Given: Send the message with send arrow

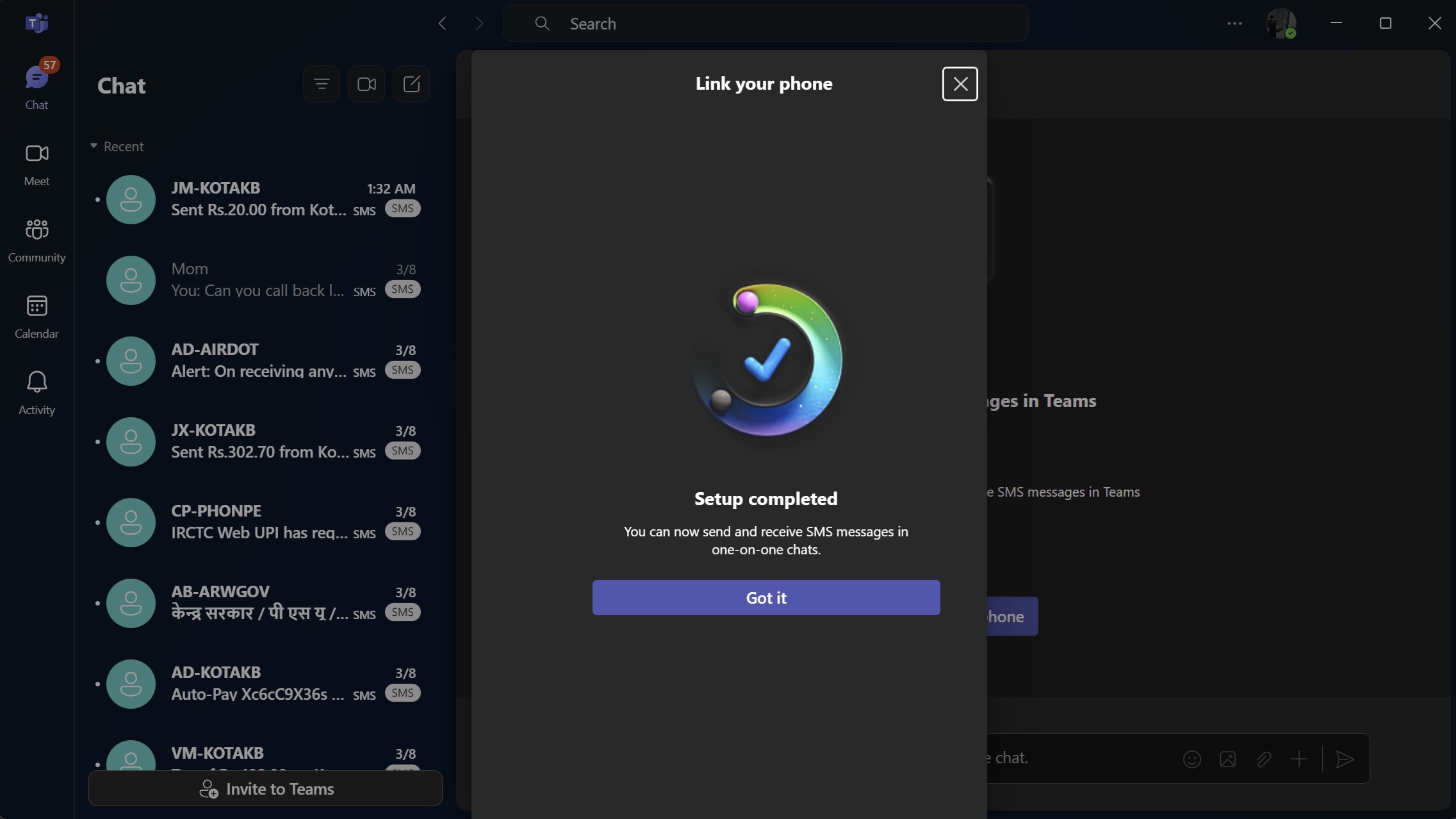Looking at the screenshot, I should 1345,759.
